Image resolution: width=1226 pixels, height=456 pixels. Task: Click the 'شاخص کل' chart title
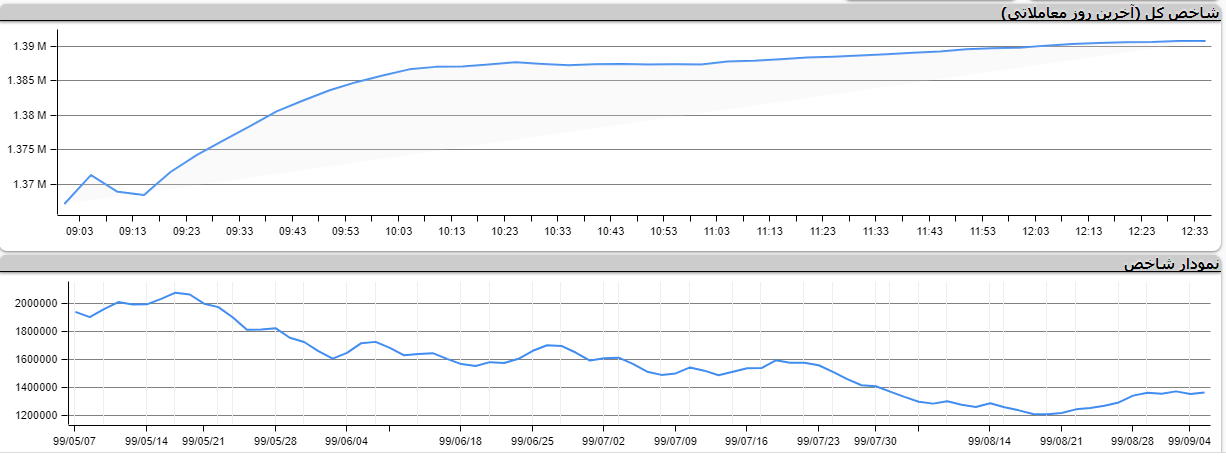tap(1111, 12)
